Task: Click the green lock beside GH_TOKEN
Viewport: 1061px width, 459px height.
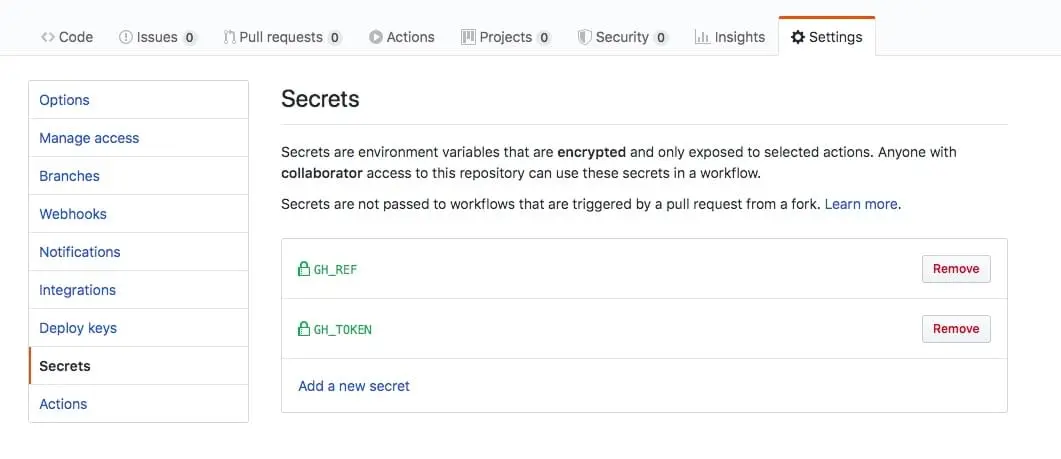Action: coord(304,329)
